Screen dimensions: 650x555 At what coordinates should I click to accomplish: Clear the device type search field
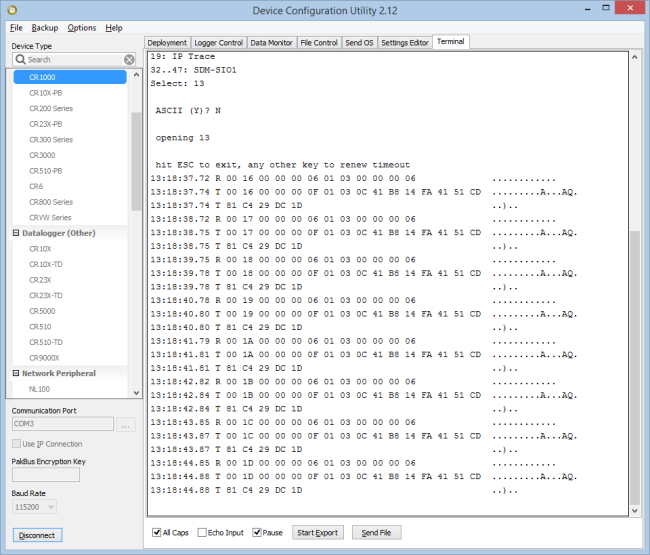(x=129, y=60)
